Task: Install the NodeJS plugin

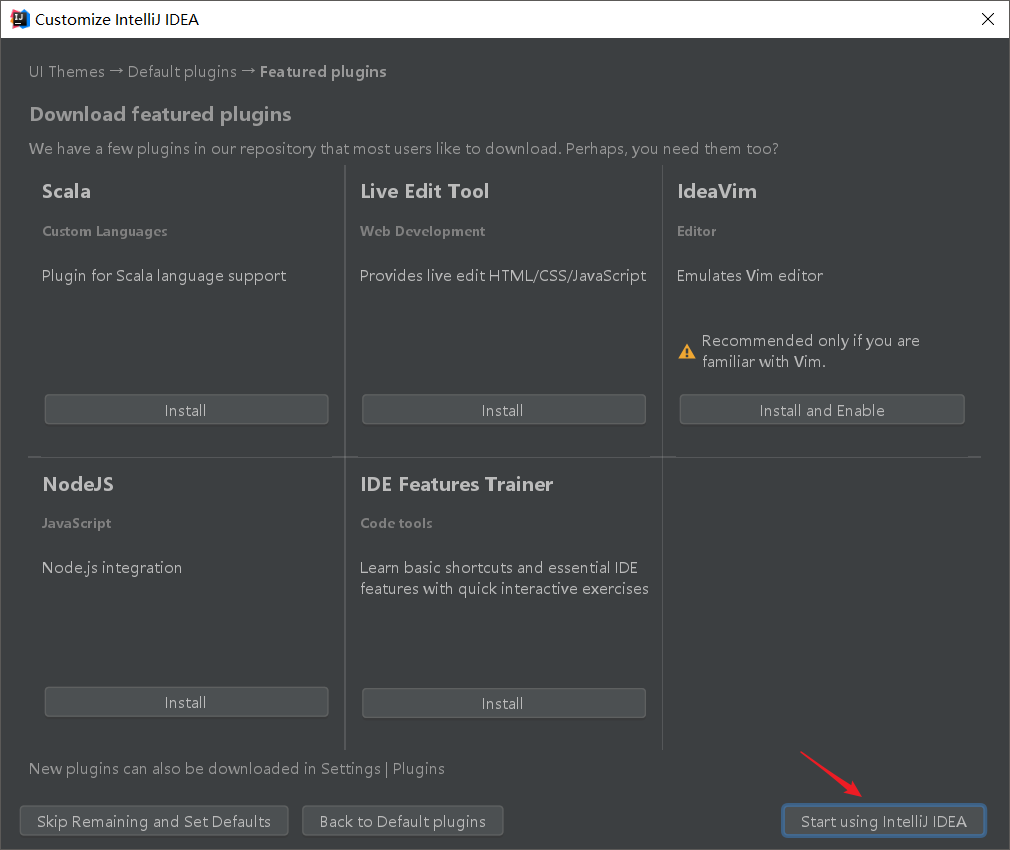Action: pos(186,702)
